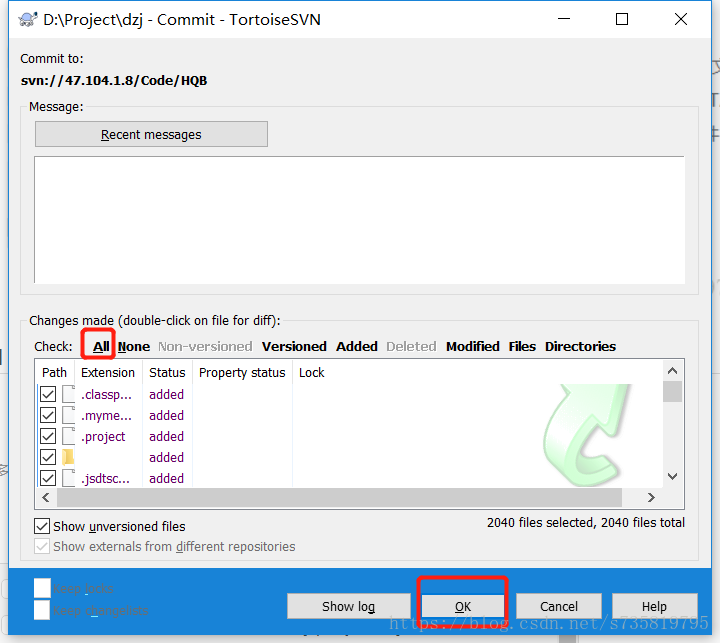Maximize the Commit dialog window

coord(622,19)
